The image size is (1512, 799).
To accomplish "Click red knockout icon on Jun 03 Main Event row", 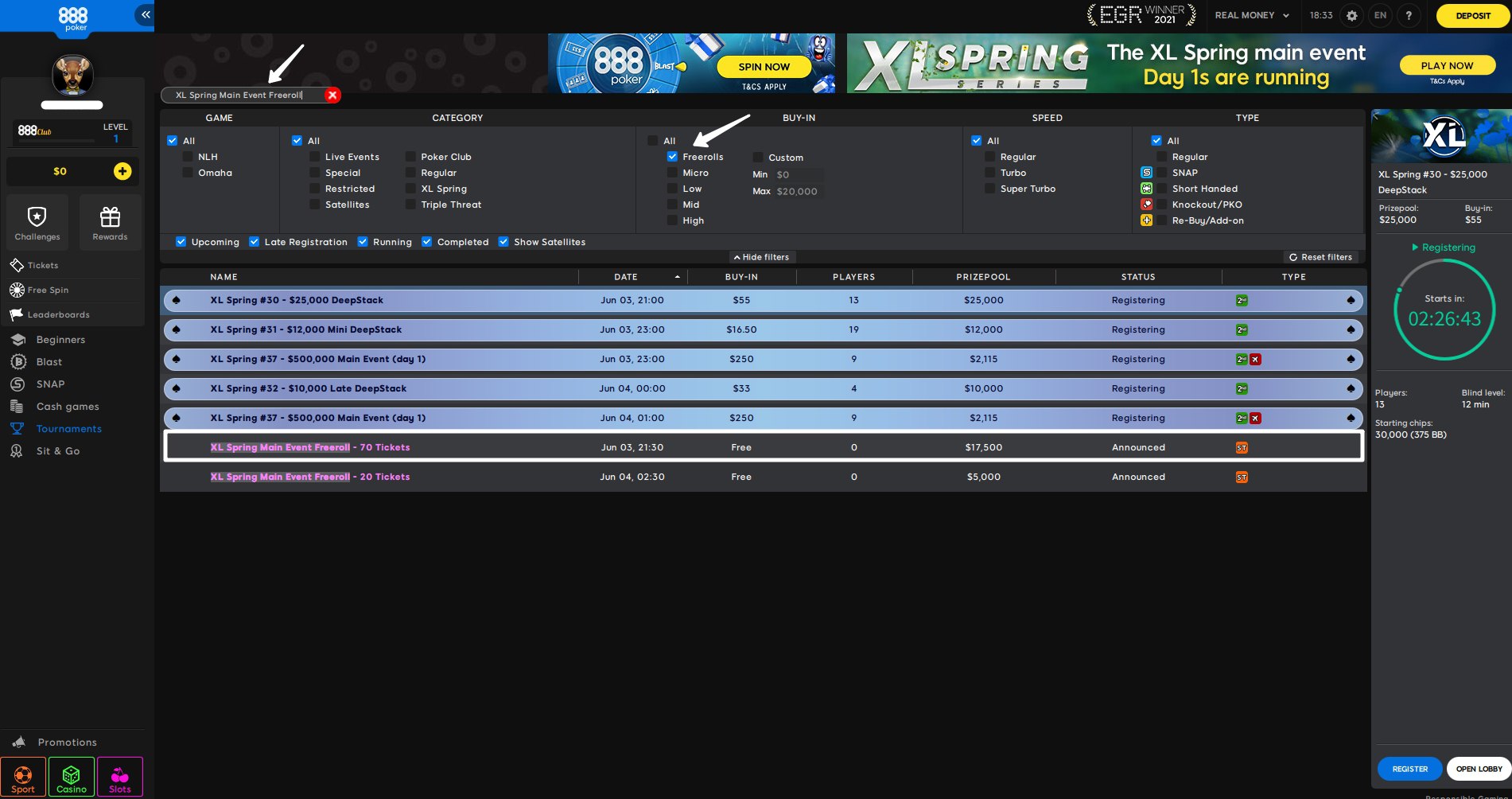I will (x=1255, y=360).
